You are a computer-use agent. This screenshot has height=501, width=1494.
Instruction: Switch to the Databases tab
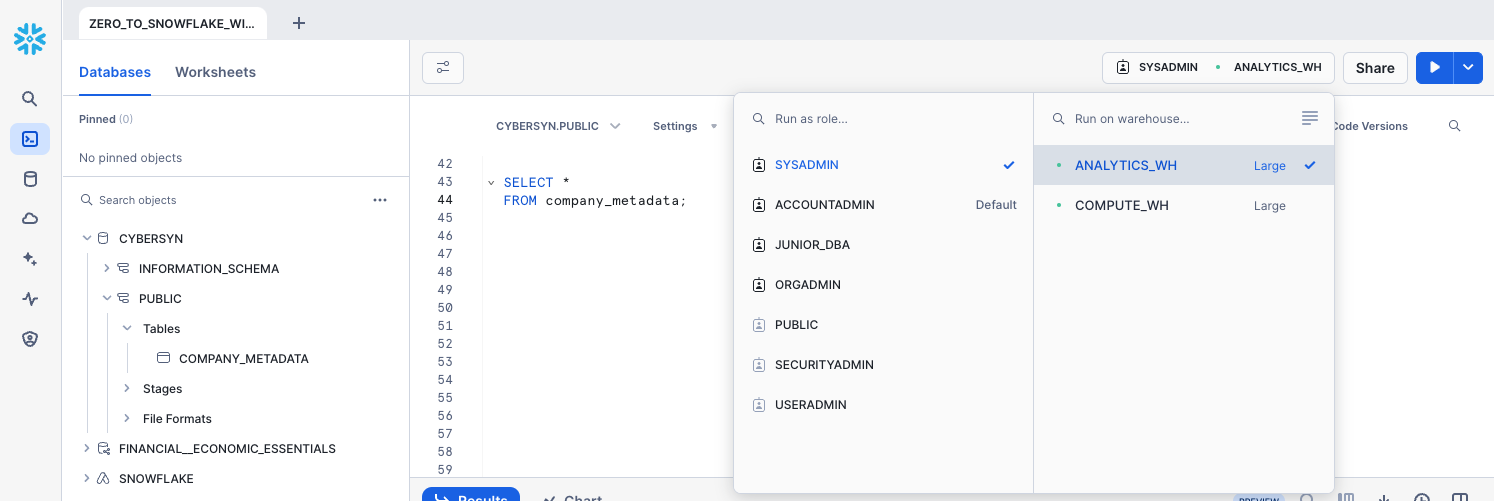pyautogui.click(x=115, y=72)
